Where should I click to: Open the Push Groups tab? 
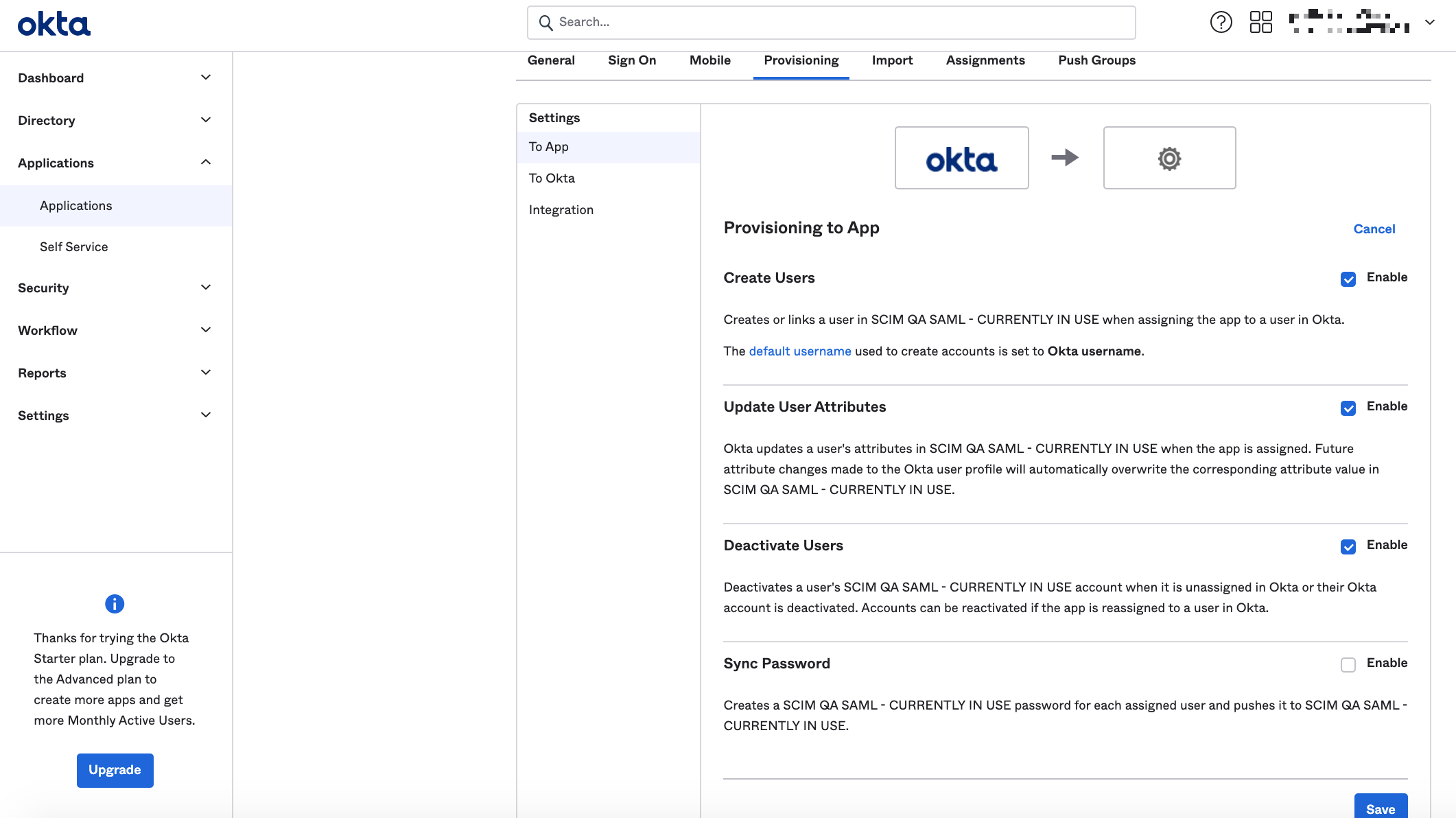click(1096, 60)
